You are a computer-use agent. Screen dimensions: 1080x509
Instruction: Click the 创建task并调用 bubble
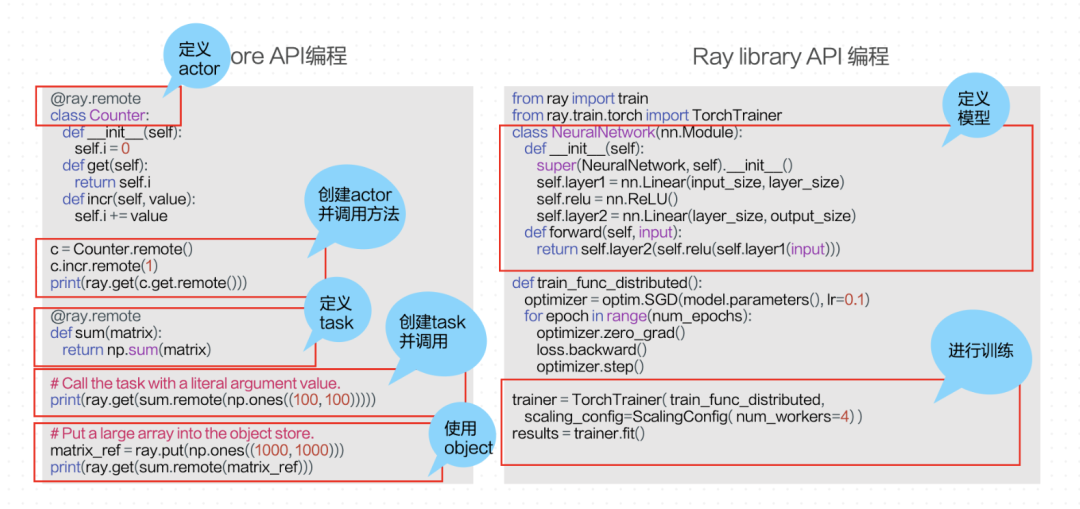click(435, 335)
